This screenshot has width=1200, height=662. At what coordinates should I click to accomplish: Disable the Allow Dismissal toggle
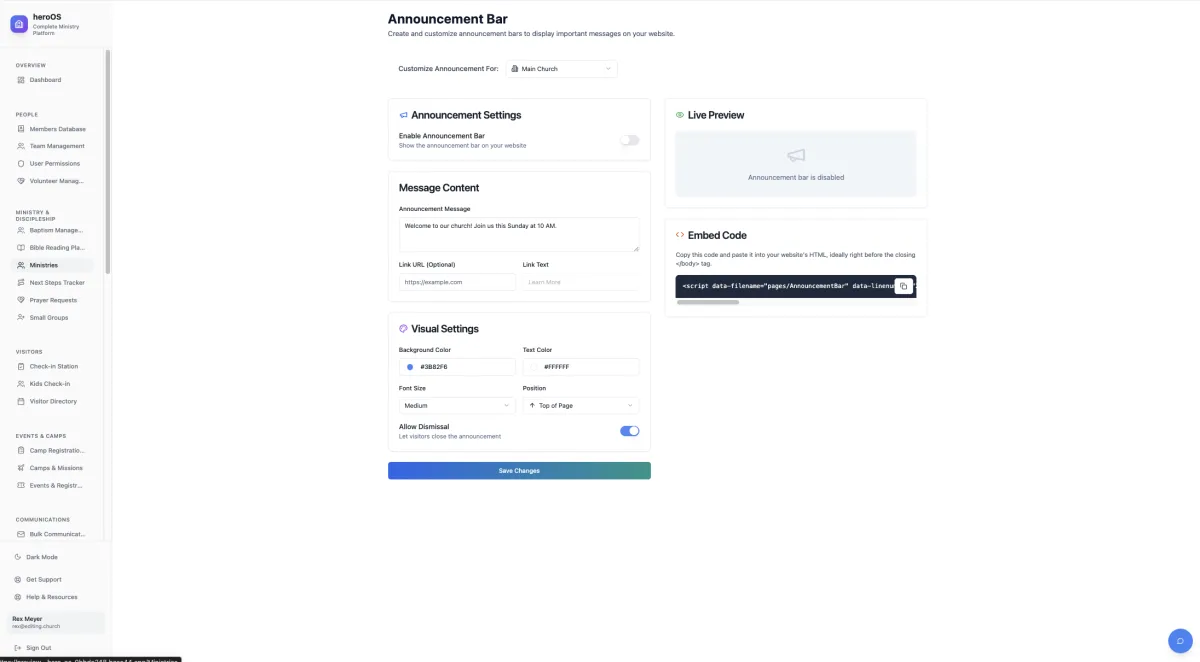coord(629,431)
